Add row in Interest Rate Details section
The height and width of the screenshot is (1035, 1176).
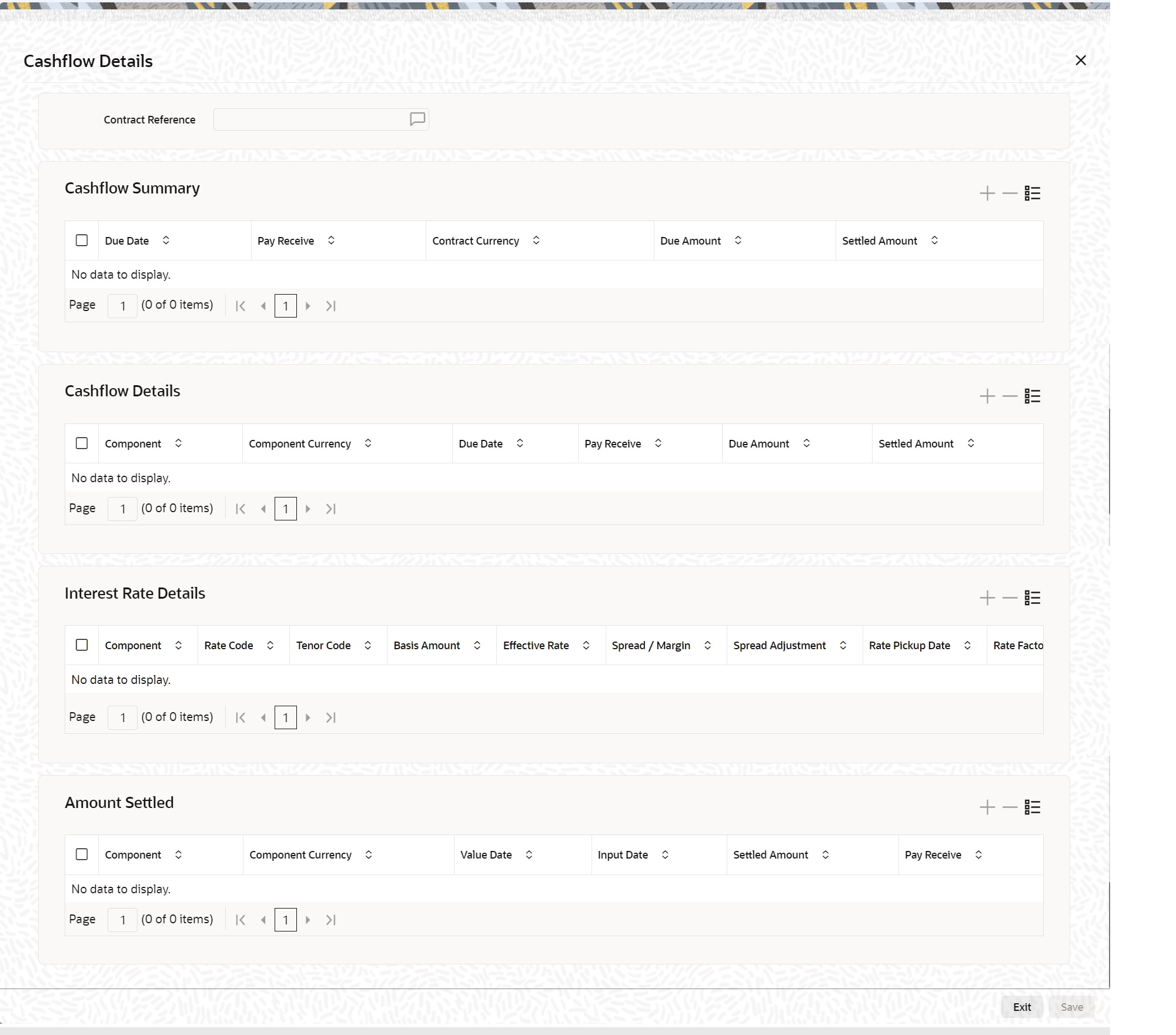[987, 598]
